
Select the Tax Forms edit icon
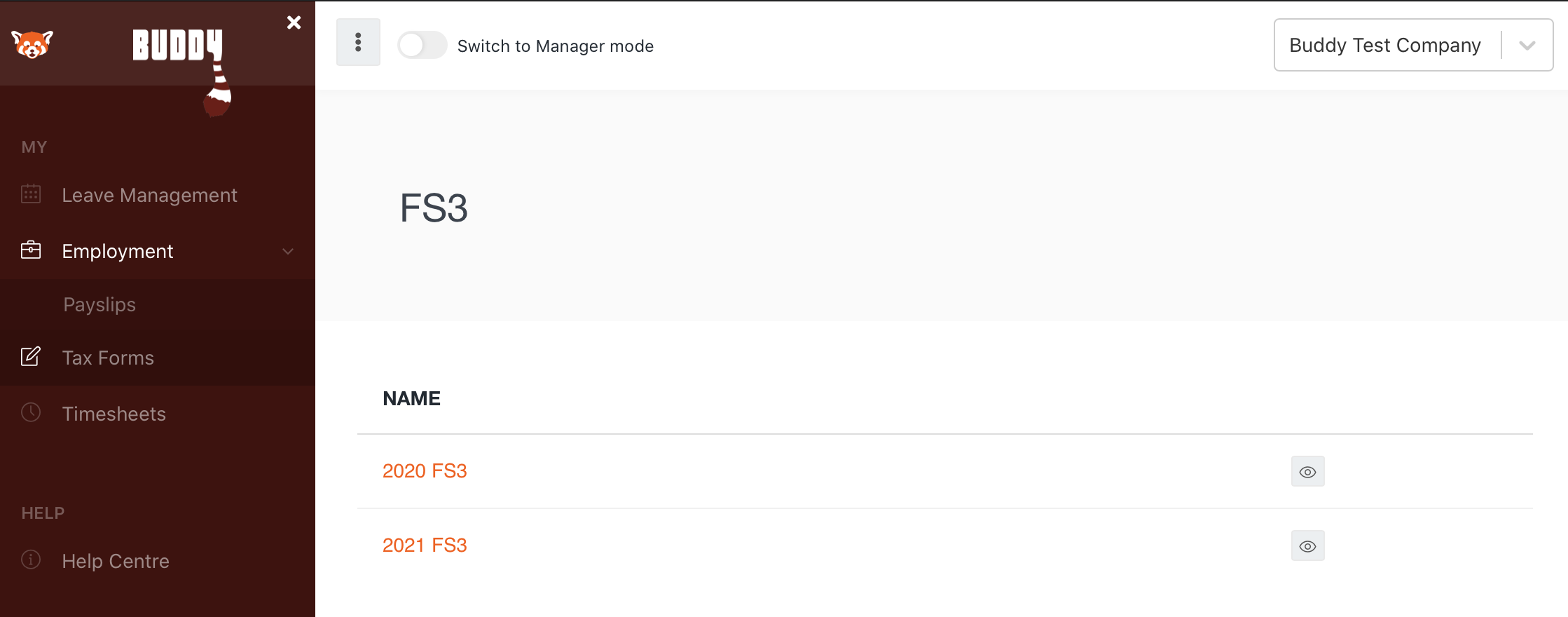(31, 356)
